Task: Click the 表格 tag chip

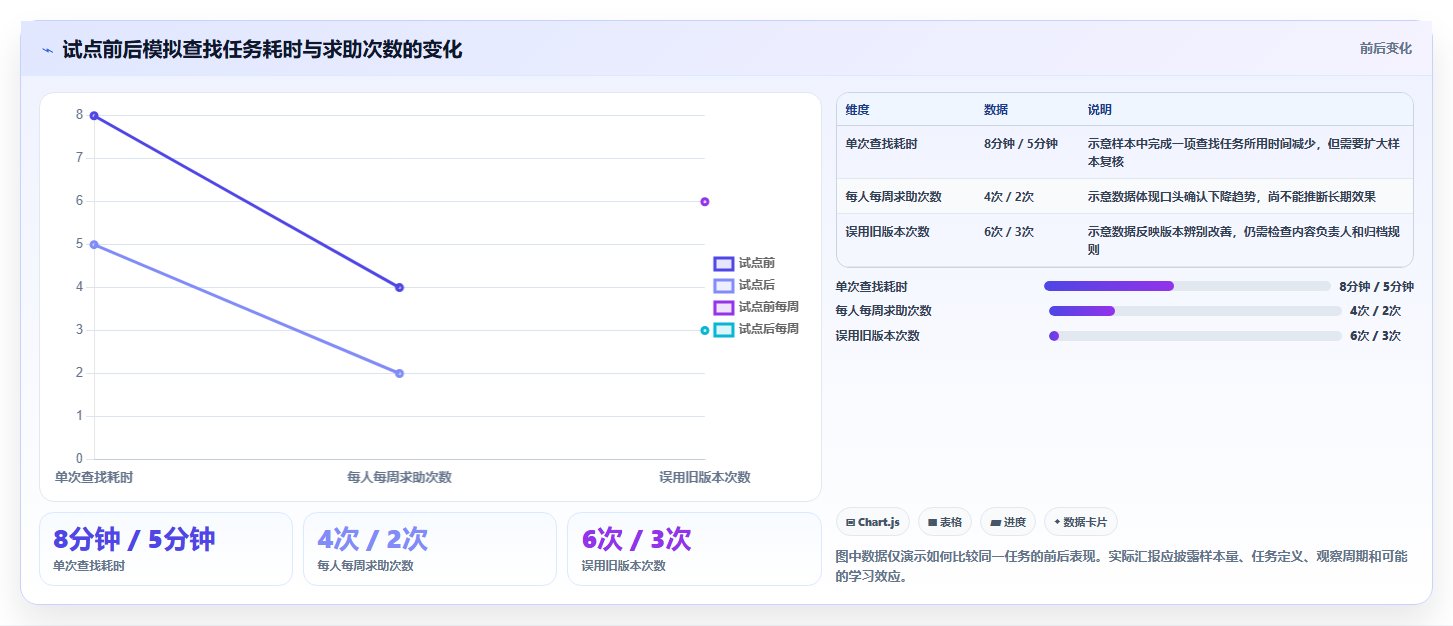Action: pos(945,522)
